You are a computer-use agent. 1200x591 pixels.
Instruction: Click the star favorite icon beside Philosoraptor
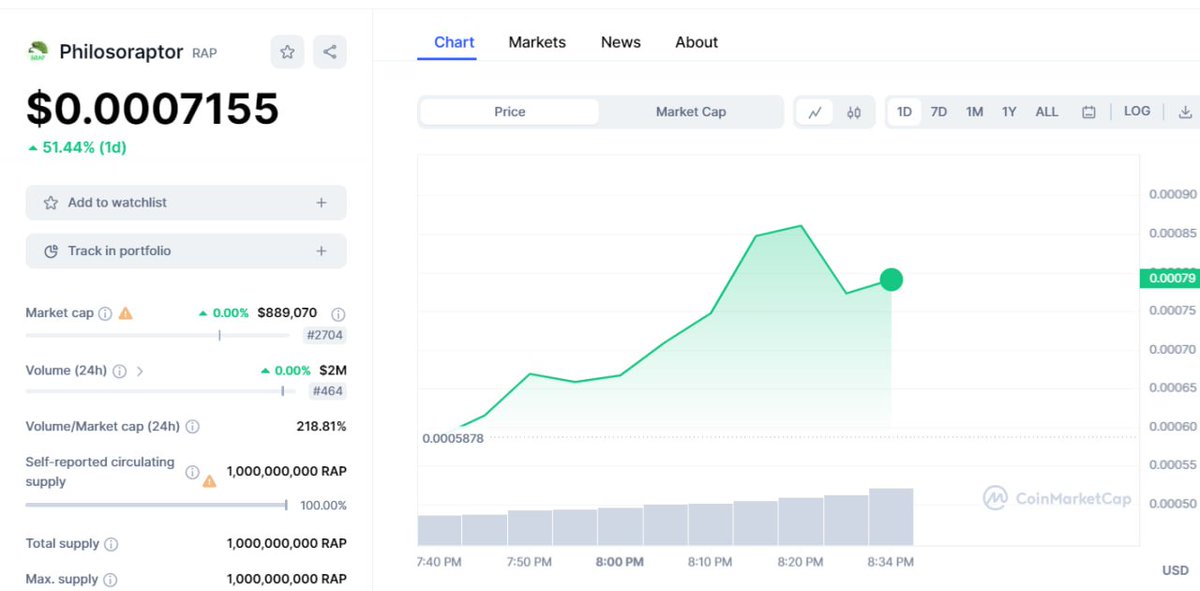click(x=287, y=52)
